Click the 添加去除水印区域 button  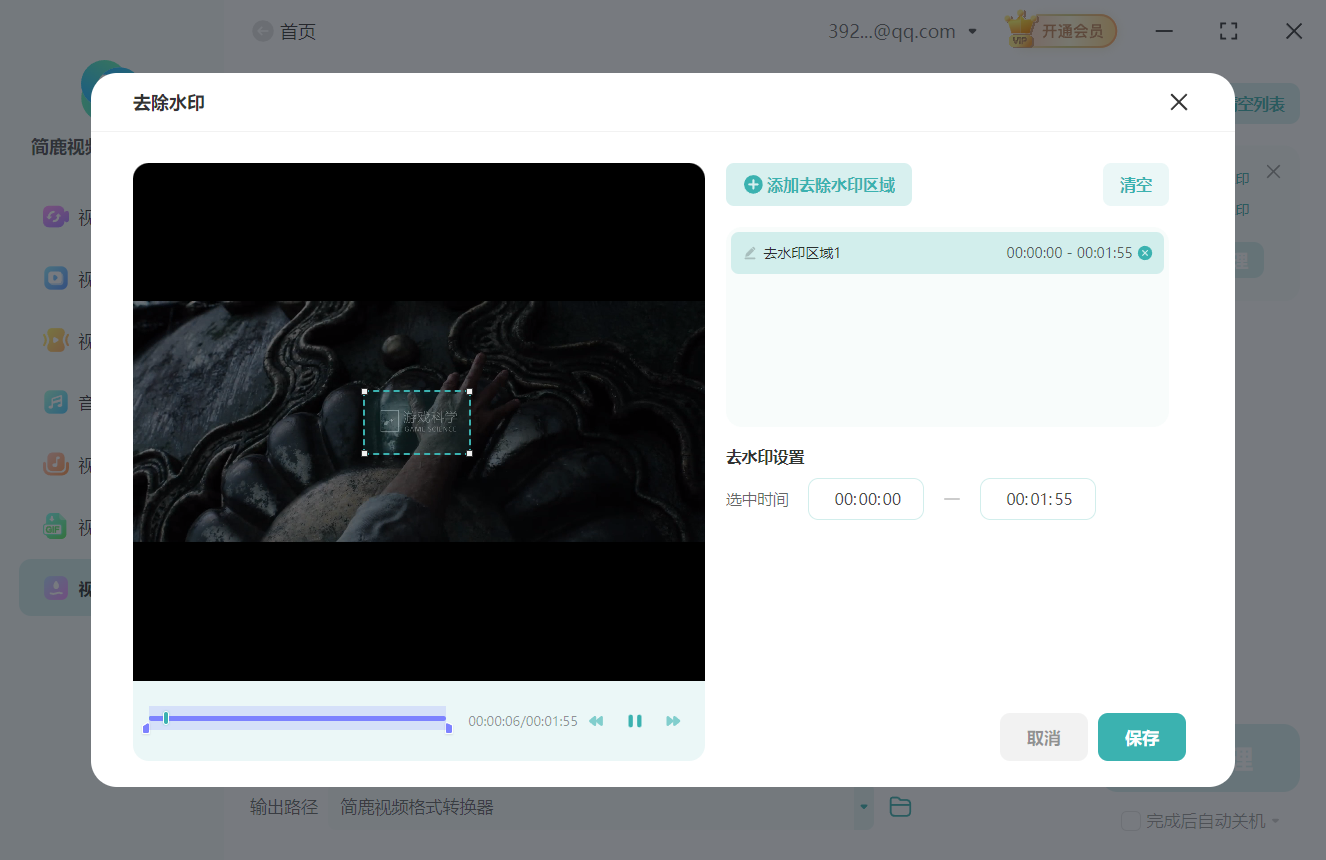tap(819, 185)
